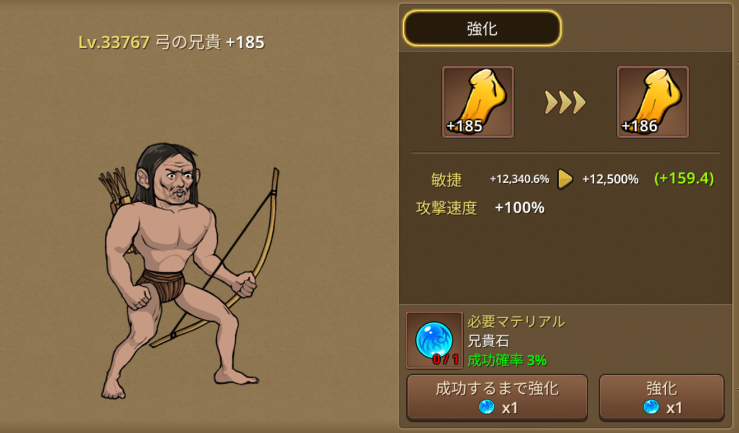Click the blue 兄貴石 material orb icon
The image size is (739, 433).
tap(434, 340)
